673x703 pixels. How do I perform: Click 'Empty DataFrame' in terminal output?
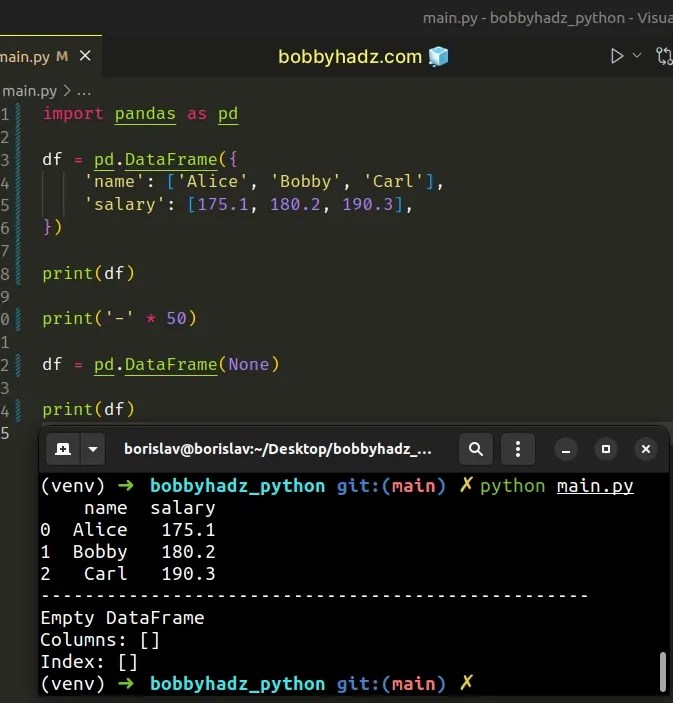point(122,618)
